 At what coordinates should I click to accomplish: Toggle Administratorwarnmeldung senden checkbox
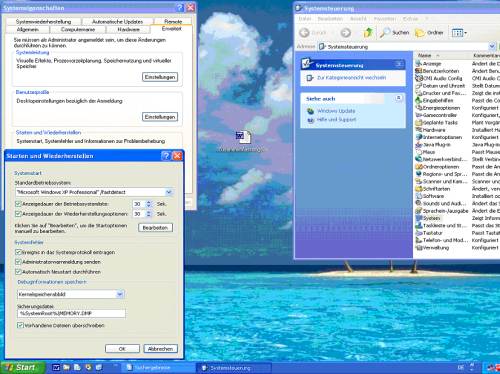18,262
